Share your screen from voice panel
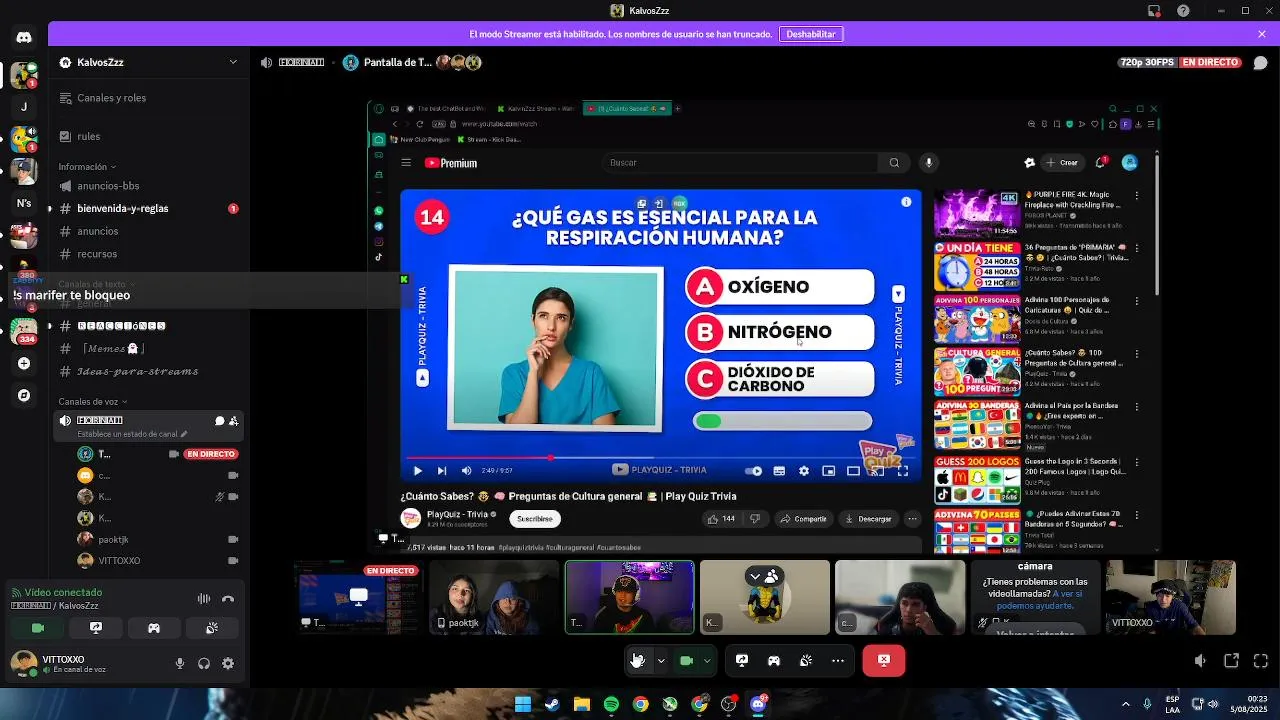The image size is (1280, 720). coord(96,628)
